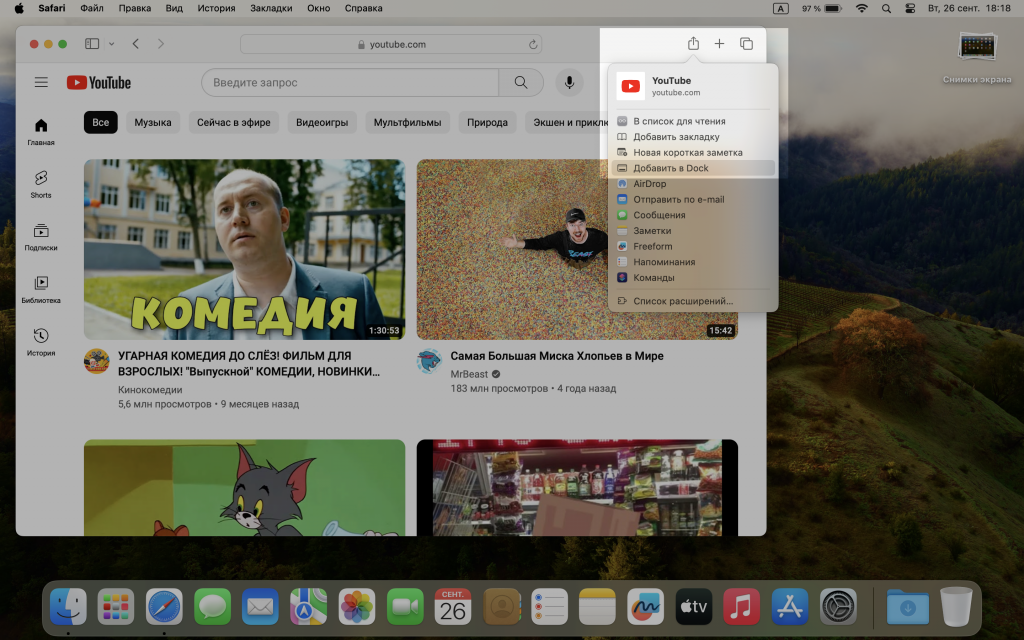
Task: Open a new tab with plus icon
Action: point(719,44)
